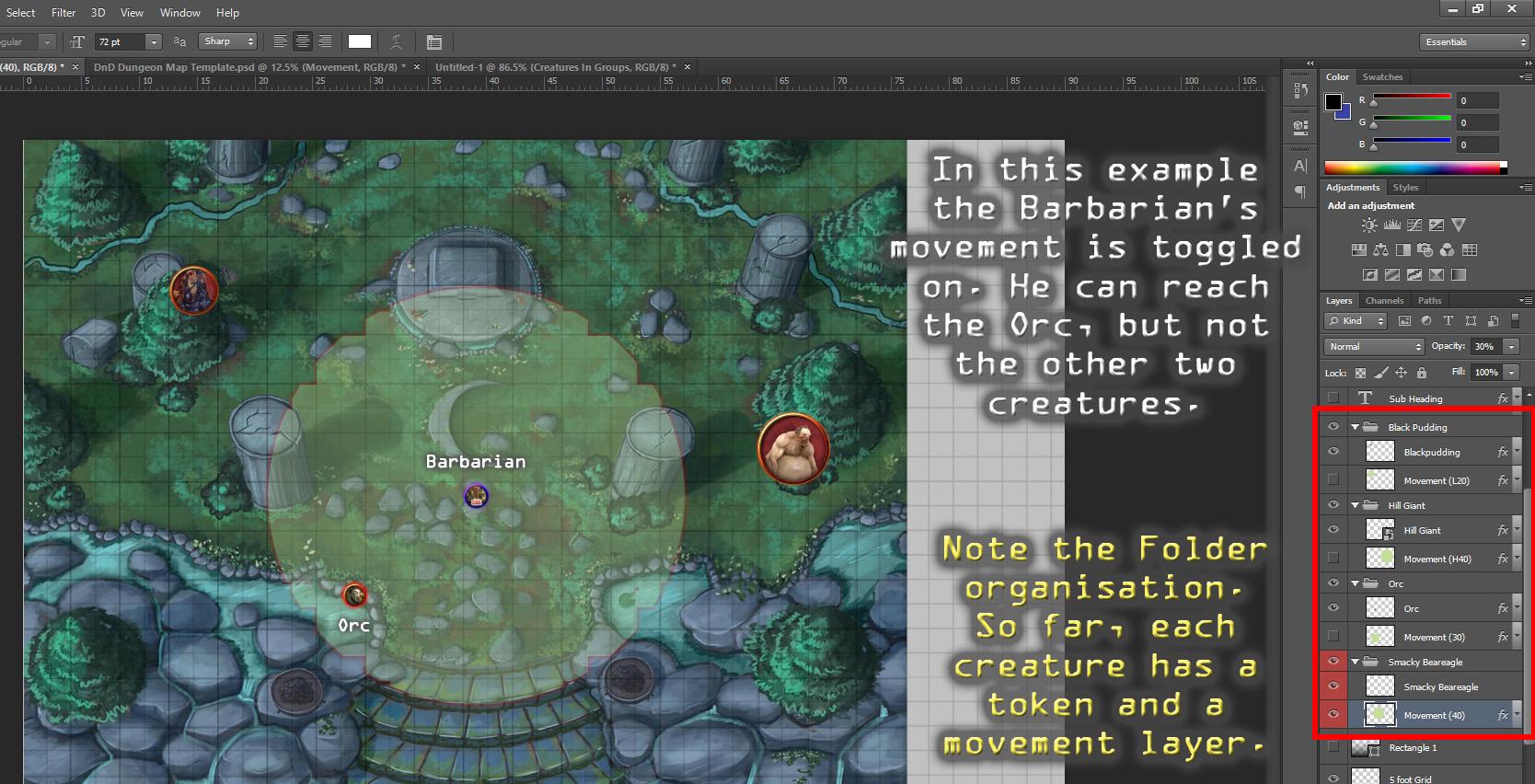Lock all layer attributes
1535x784 pixels.
pyautogui.click(x=1422, y=373)
